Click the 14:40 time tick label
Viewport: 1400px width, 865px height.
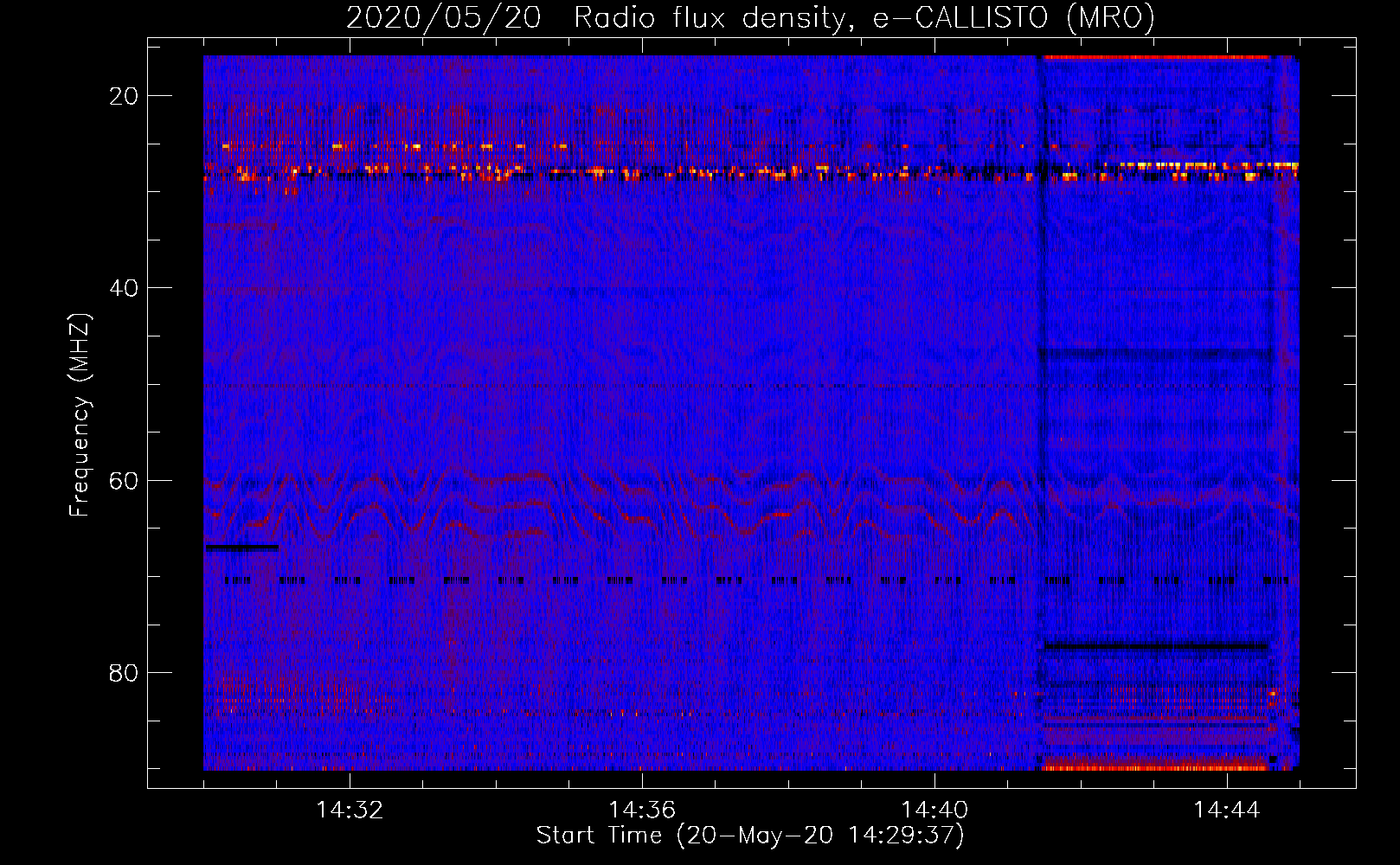934,811
